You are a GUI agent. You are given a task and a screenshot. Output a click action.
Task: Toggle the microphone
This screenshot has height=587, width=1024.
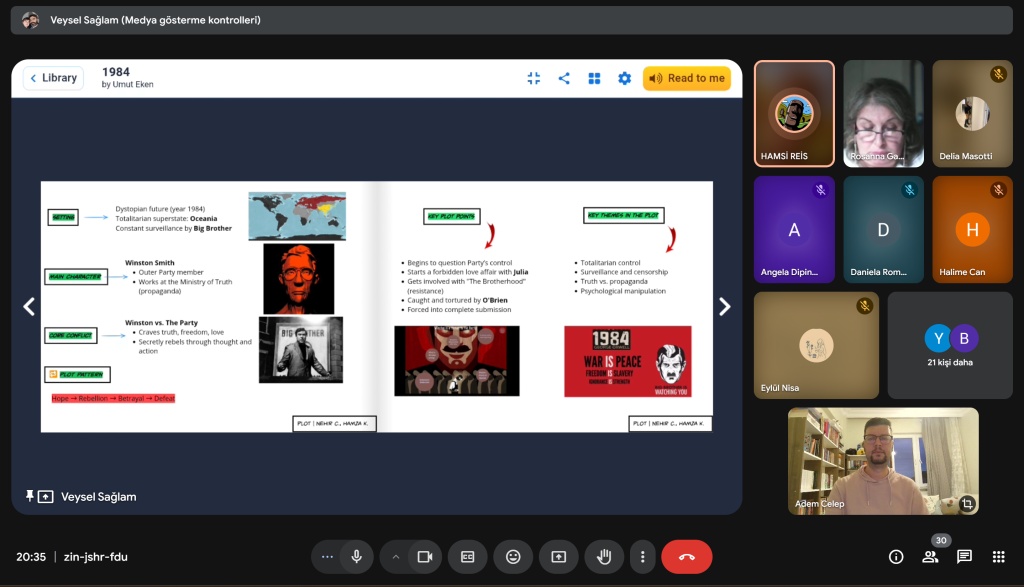click(x=357, y=557)
